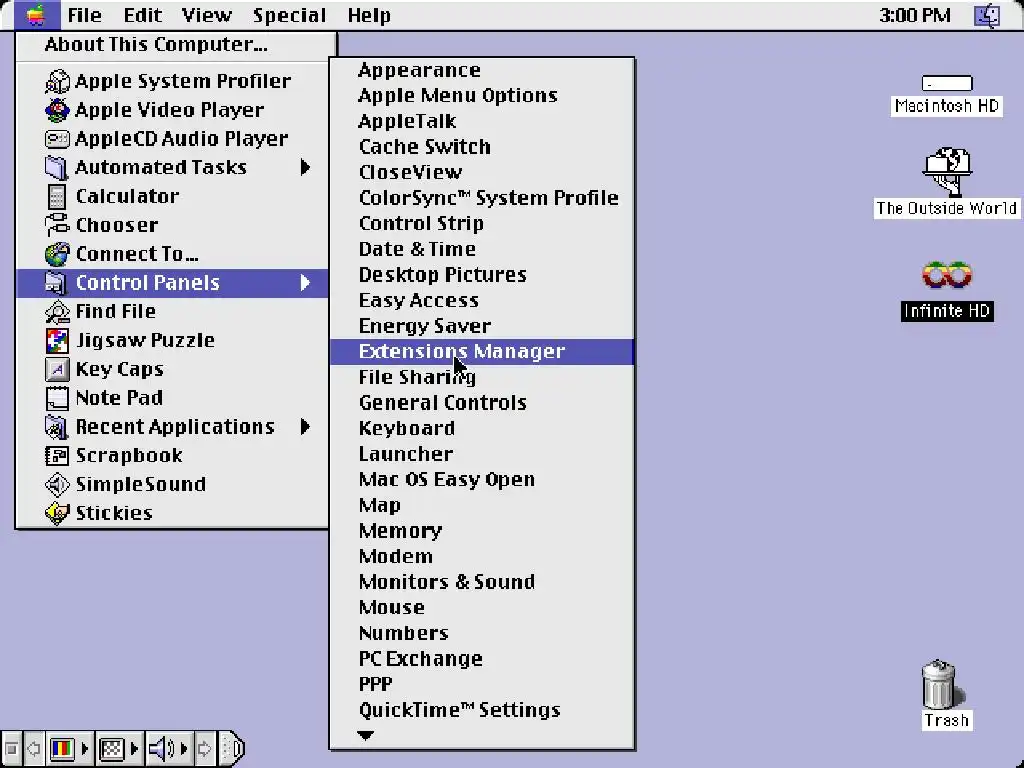
Task: Choose ColorSync System Profile
Action: point(482,198)
